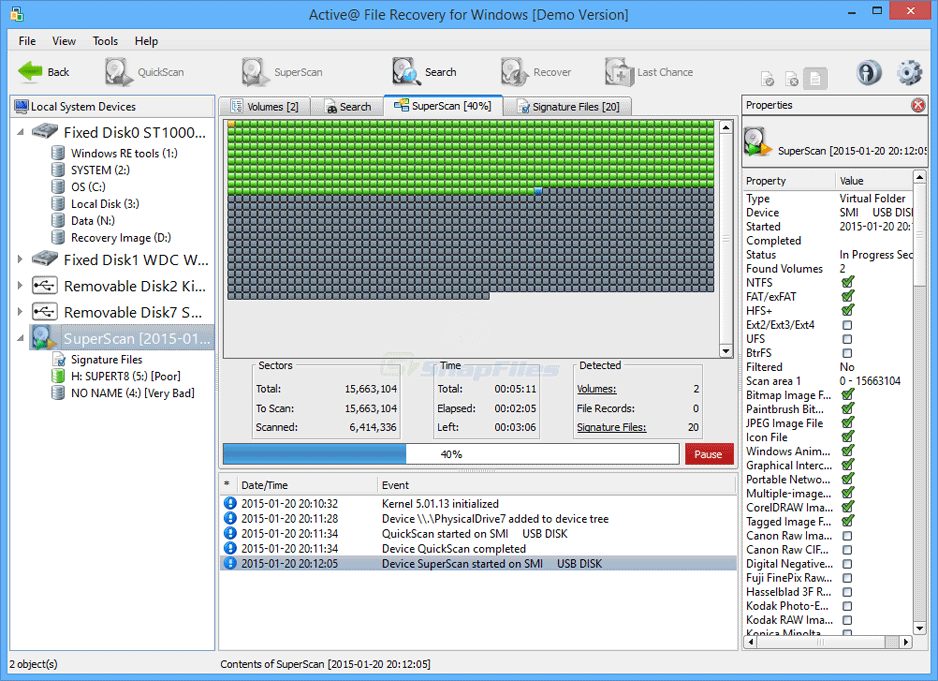Disable NTFS detection in properties
The image size is (938, 681).
[x=848, y=282]
